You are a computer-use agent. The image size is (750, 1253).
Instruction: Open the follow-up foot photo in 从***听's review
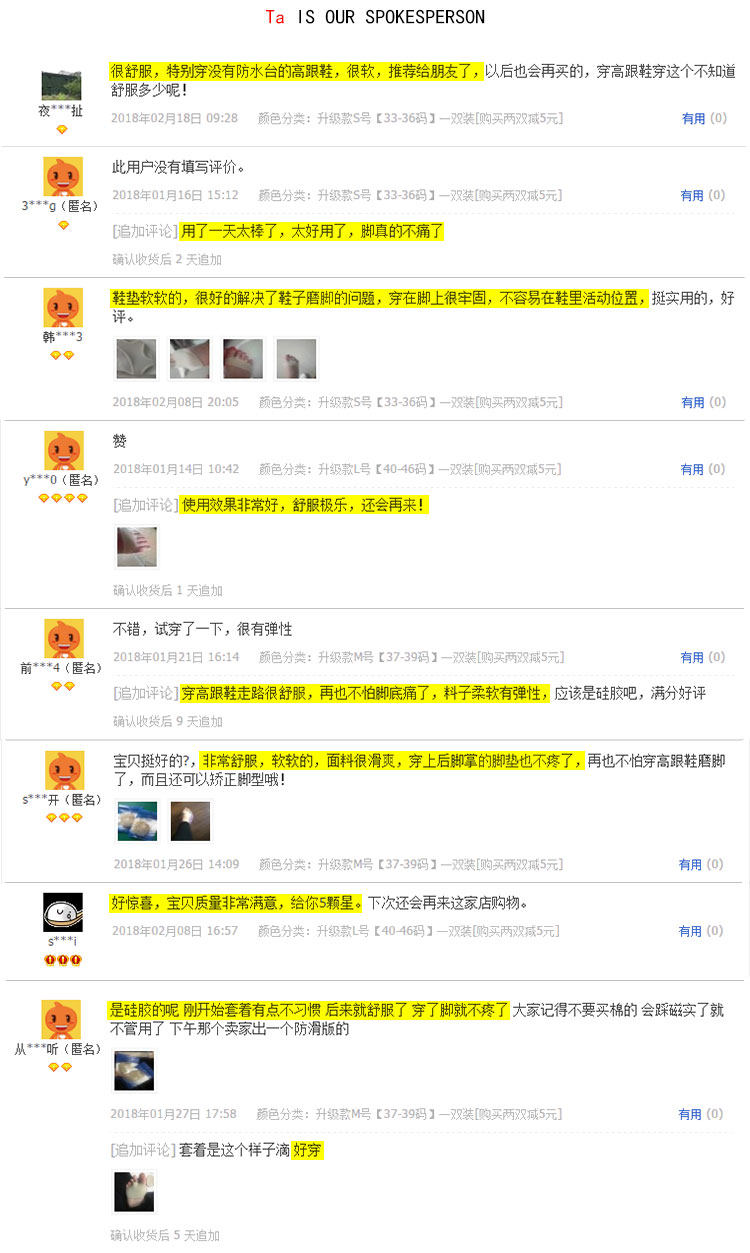pyautogui.click(x=134, y=1191)
